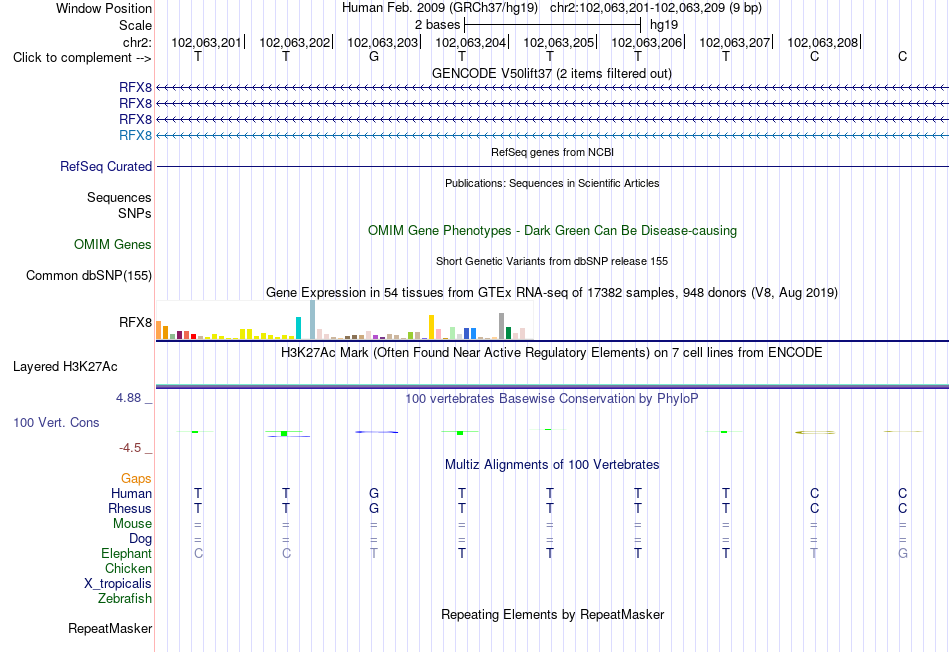Select the Rhesus species label
Screen dimensions: 950x652
point(130,508)
